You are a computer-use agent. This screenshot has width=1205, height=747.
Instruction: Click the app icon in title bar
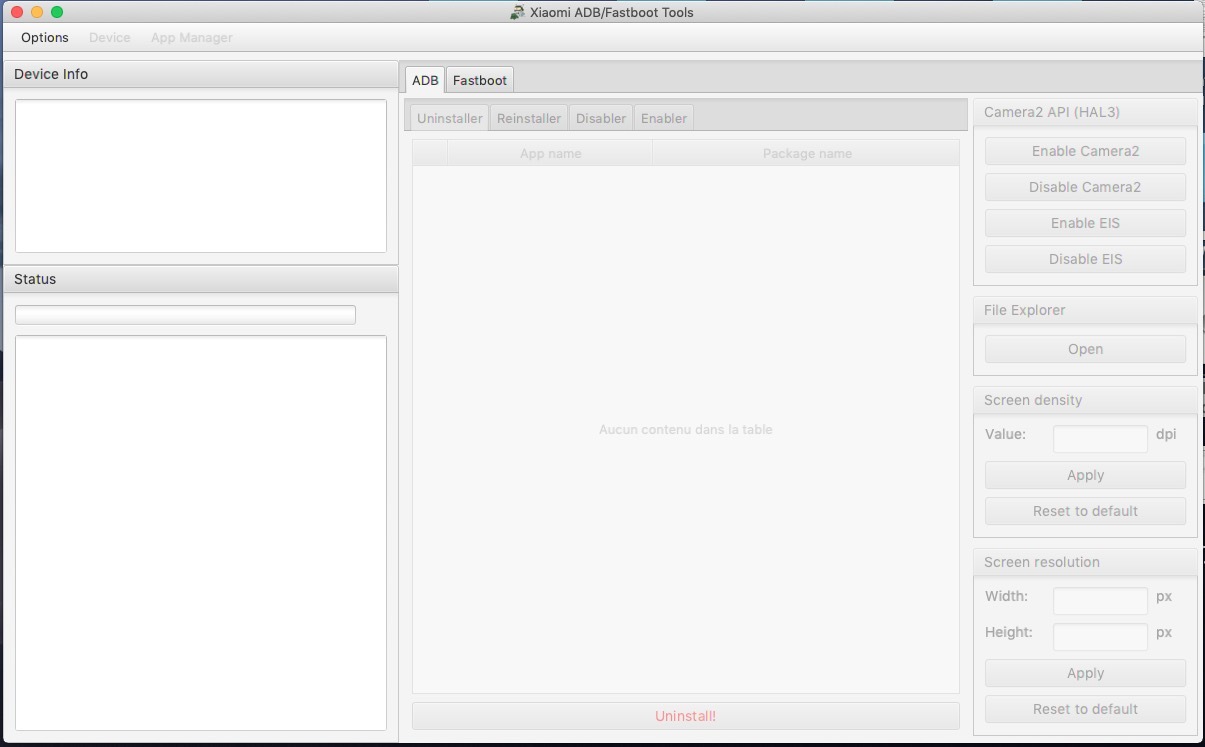coord(517,12)
